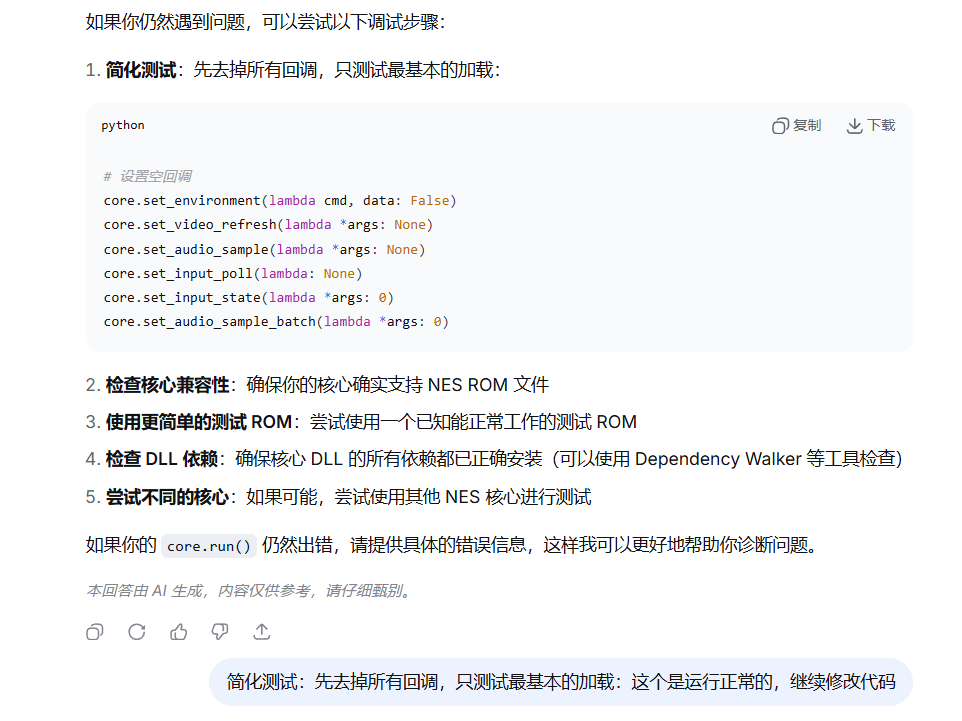Give the answer a thumbs down
This screenshot has width=962, height=721.
220,631
